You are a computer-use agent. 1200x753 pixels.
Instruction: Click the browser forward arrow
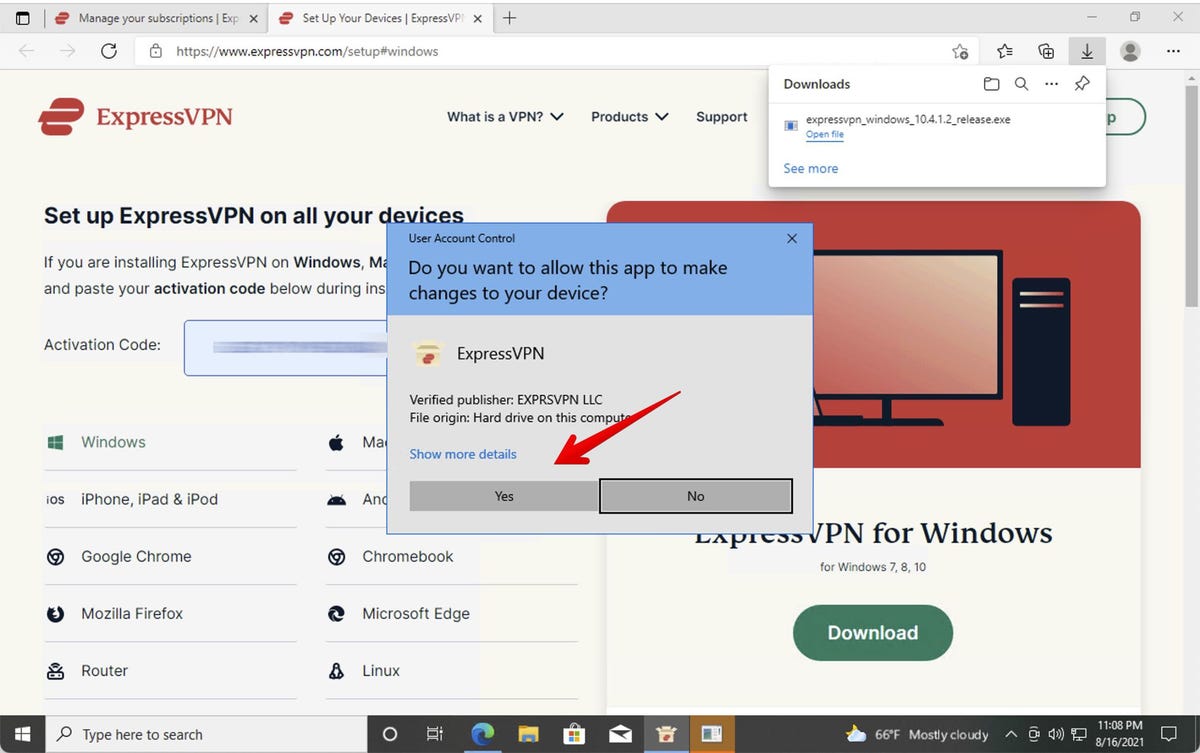coord(68,51)
